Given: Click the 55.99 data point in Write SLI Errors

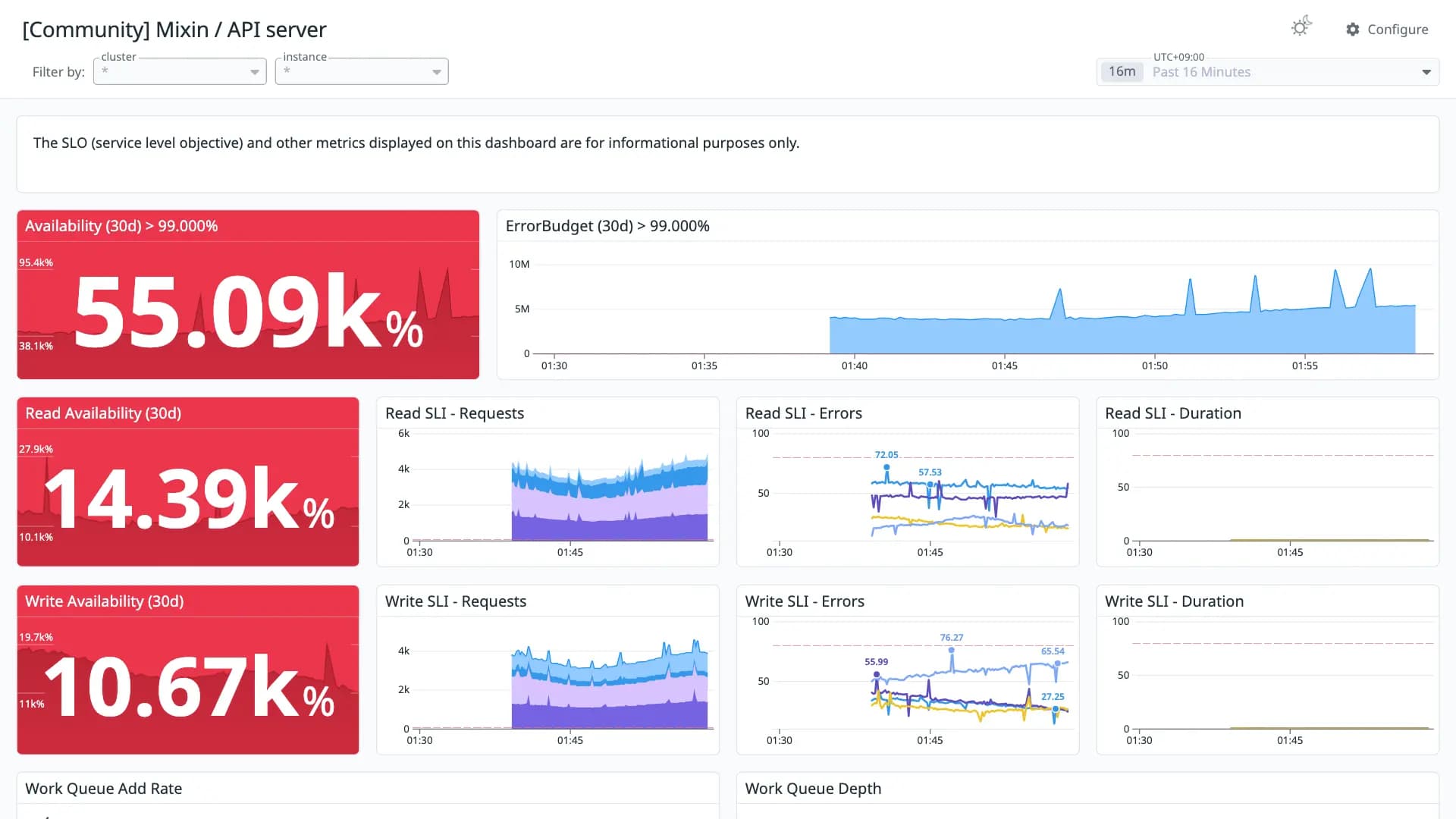Looking at the screenshot, I should tap(877, 674).
